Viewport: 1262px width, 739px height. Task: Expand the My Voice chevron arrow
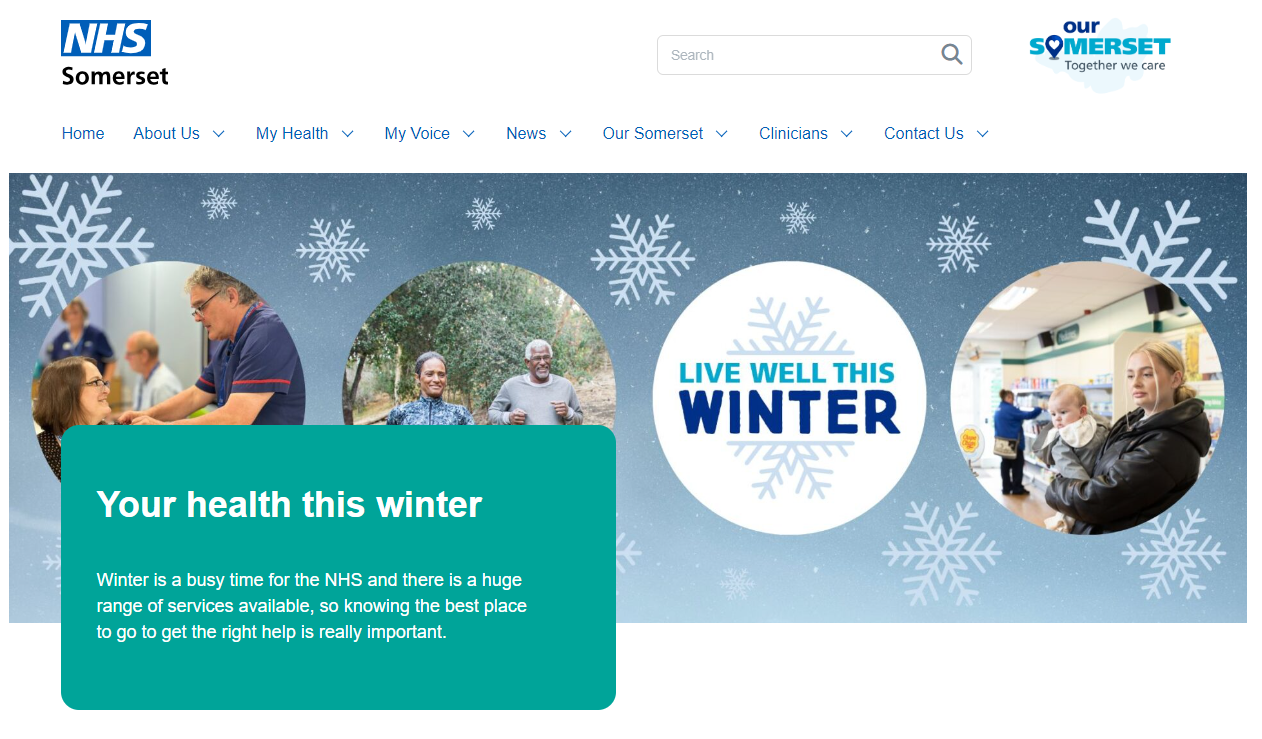point(468,134)
